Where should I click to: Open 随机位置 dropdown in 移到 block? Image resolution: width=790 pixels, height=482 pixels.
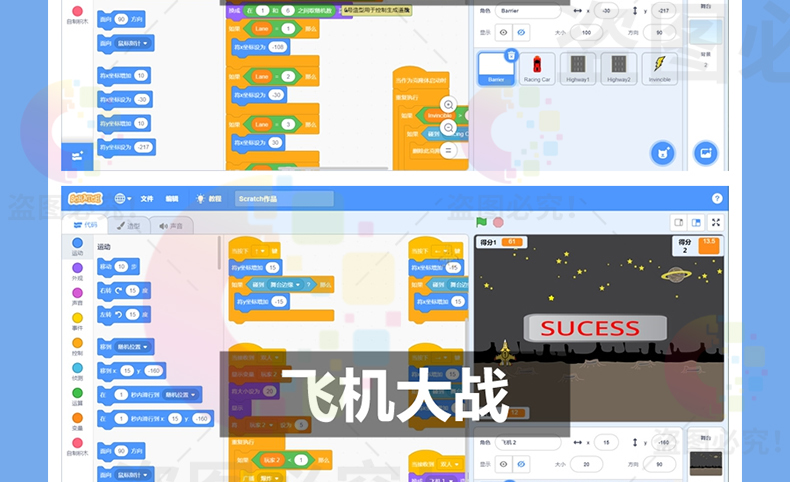tap(133, 347)
